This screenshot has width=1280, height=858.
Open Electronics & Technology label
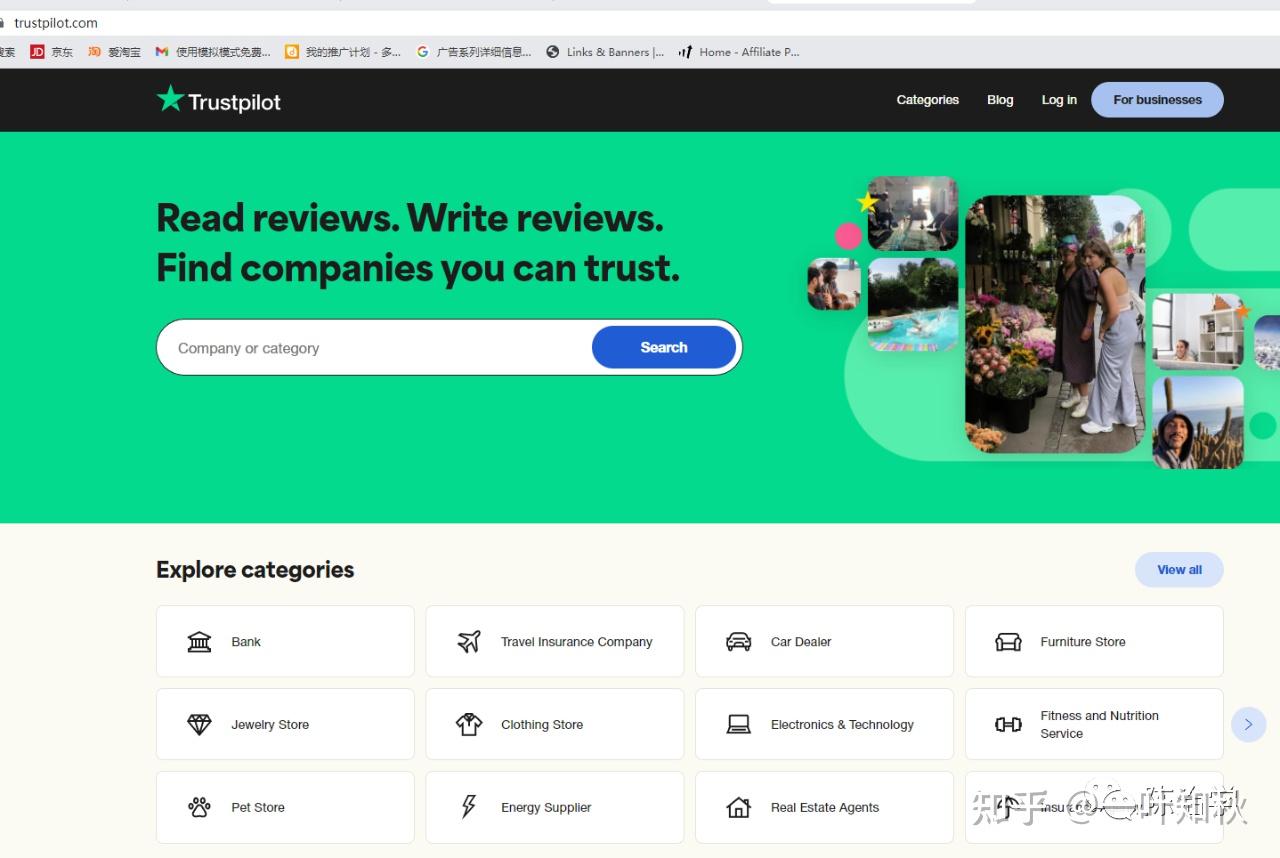coord(842,725)
